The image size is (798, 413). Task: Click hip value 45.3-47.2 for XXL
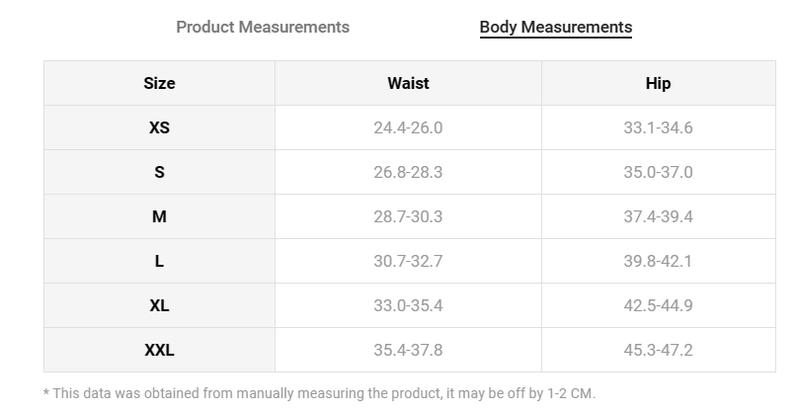[x=658, y=350]
